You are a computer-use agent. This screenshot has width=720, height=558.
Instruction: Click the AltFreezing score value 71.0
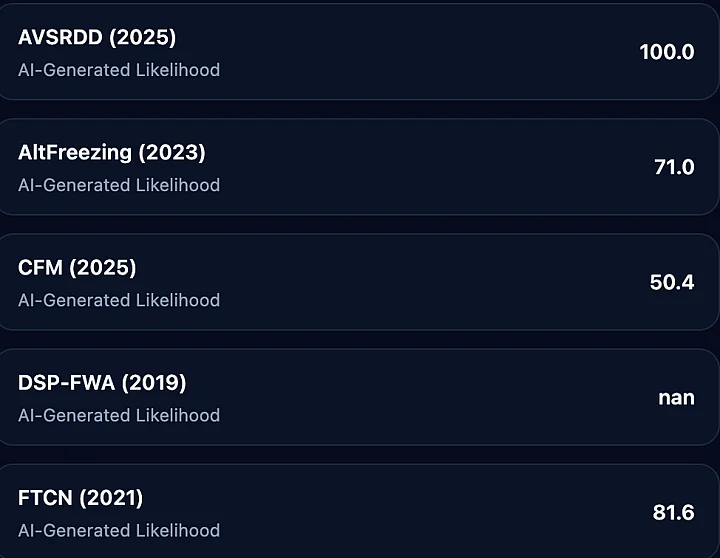(673, 167)
